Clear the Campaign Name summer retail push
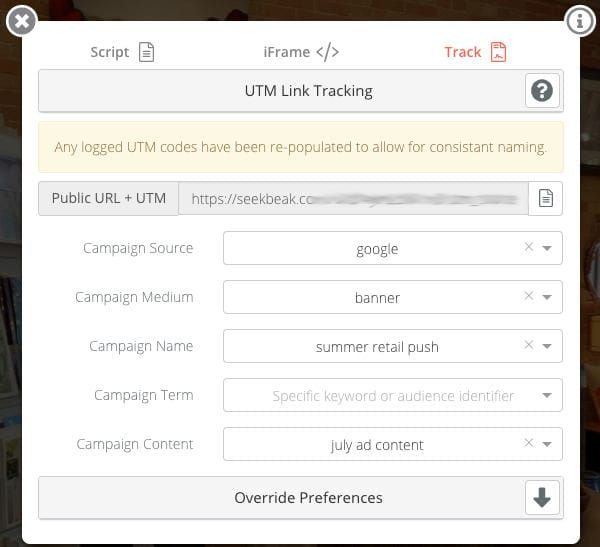 pyautogui.click(x=529, y=345)
